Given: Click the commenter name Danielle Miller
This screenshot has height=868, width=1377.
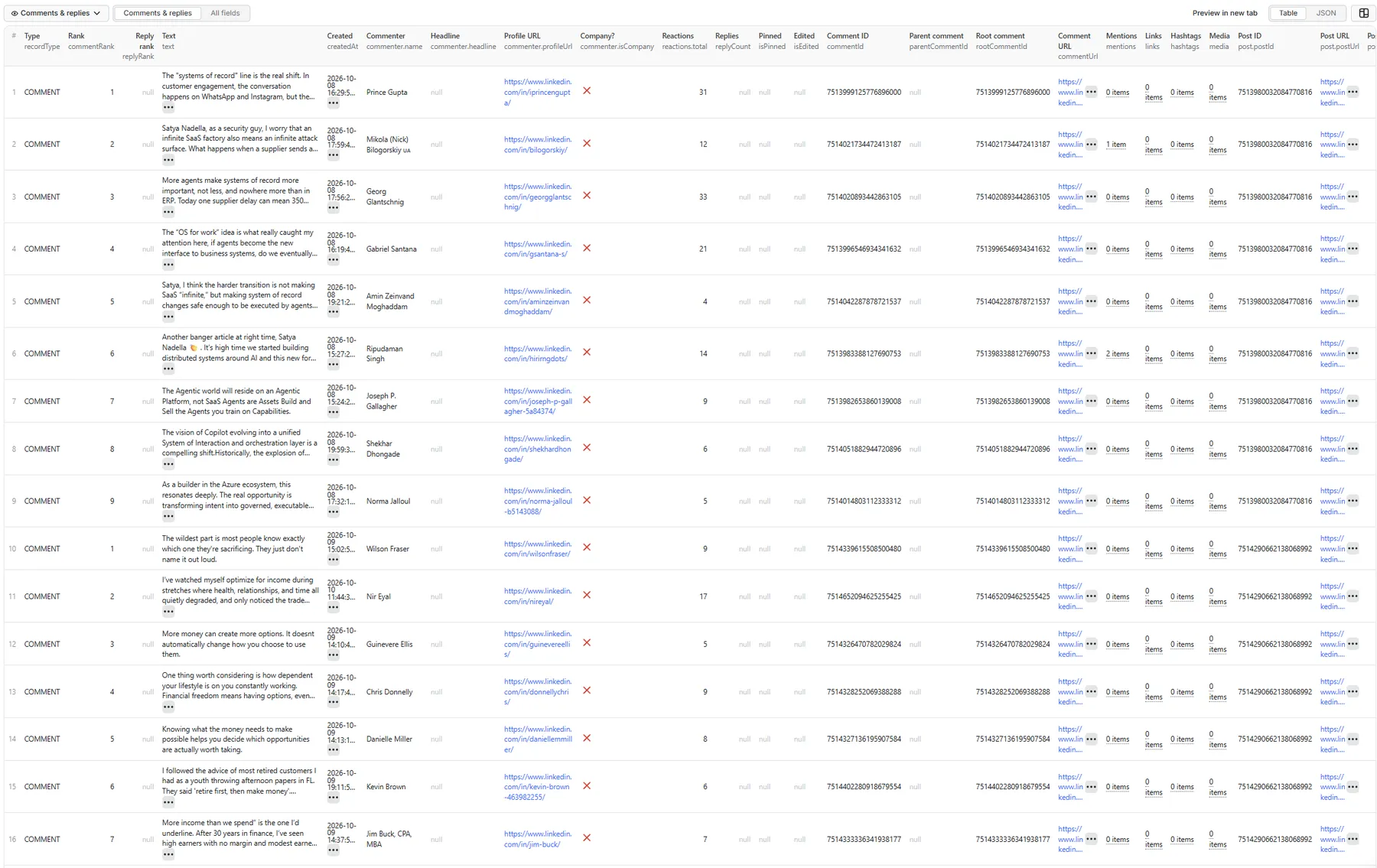Looking at the screenshot, I should pyautogui.click(x=389, y=740).
